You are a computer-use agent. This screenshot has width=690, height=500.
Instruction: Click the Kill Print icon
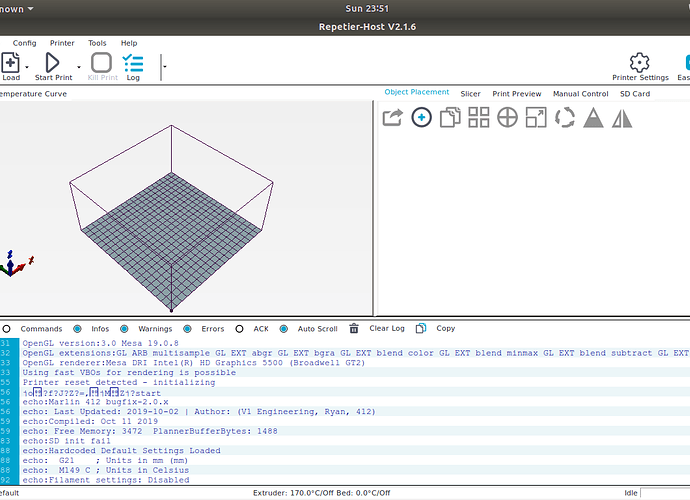(x=101, y=62)
